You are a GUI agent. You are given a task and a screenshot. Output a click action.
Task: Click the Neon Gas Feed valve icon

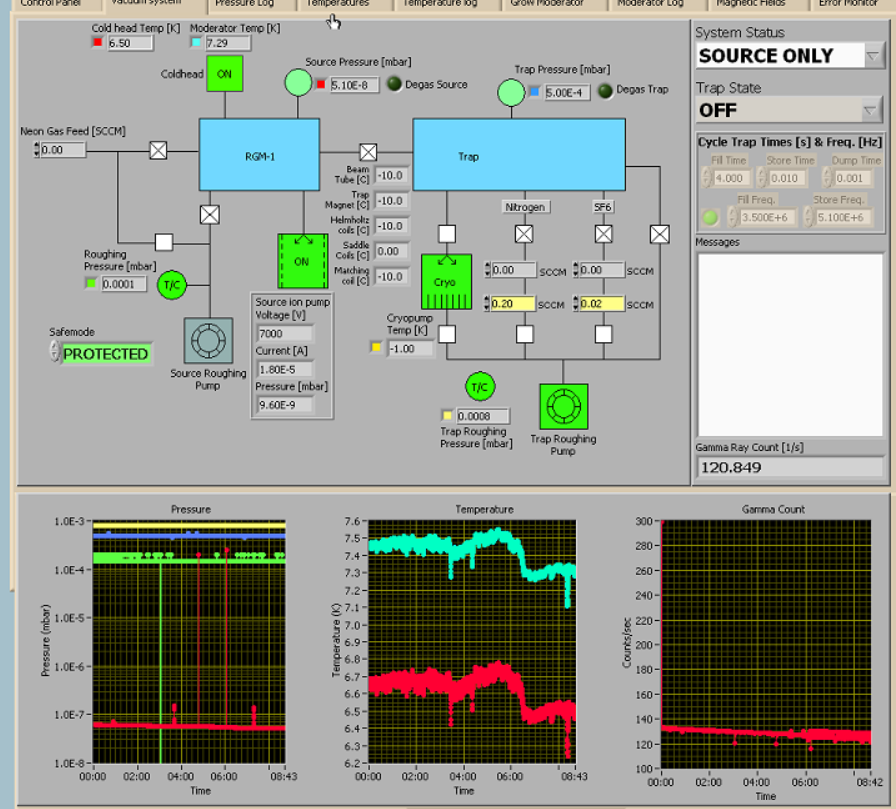[158, 150]
